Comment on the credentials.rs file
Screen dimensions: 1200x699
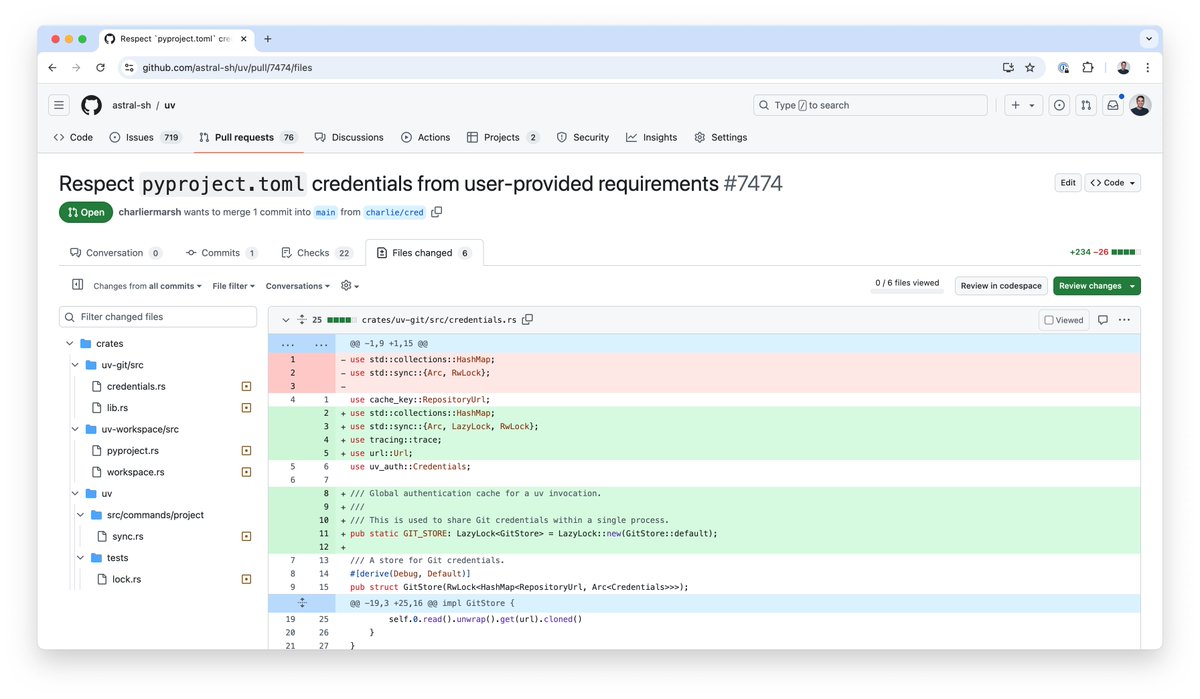point(1102,320)
